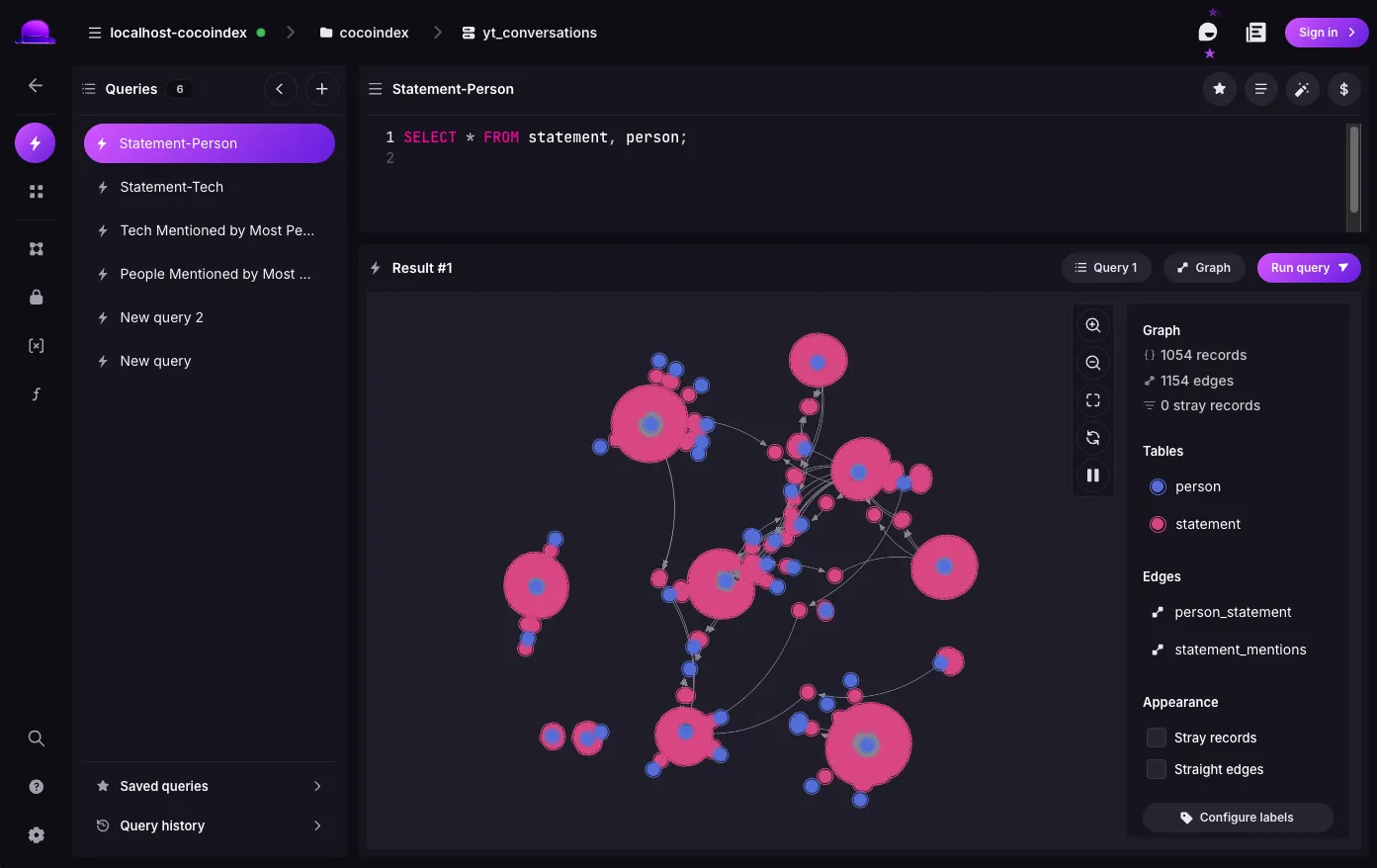Screen dimensions: 1377x868
Task: Click the Surrealist purple hat logo
Action: pos(36,33)
